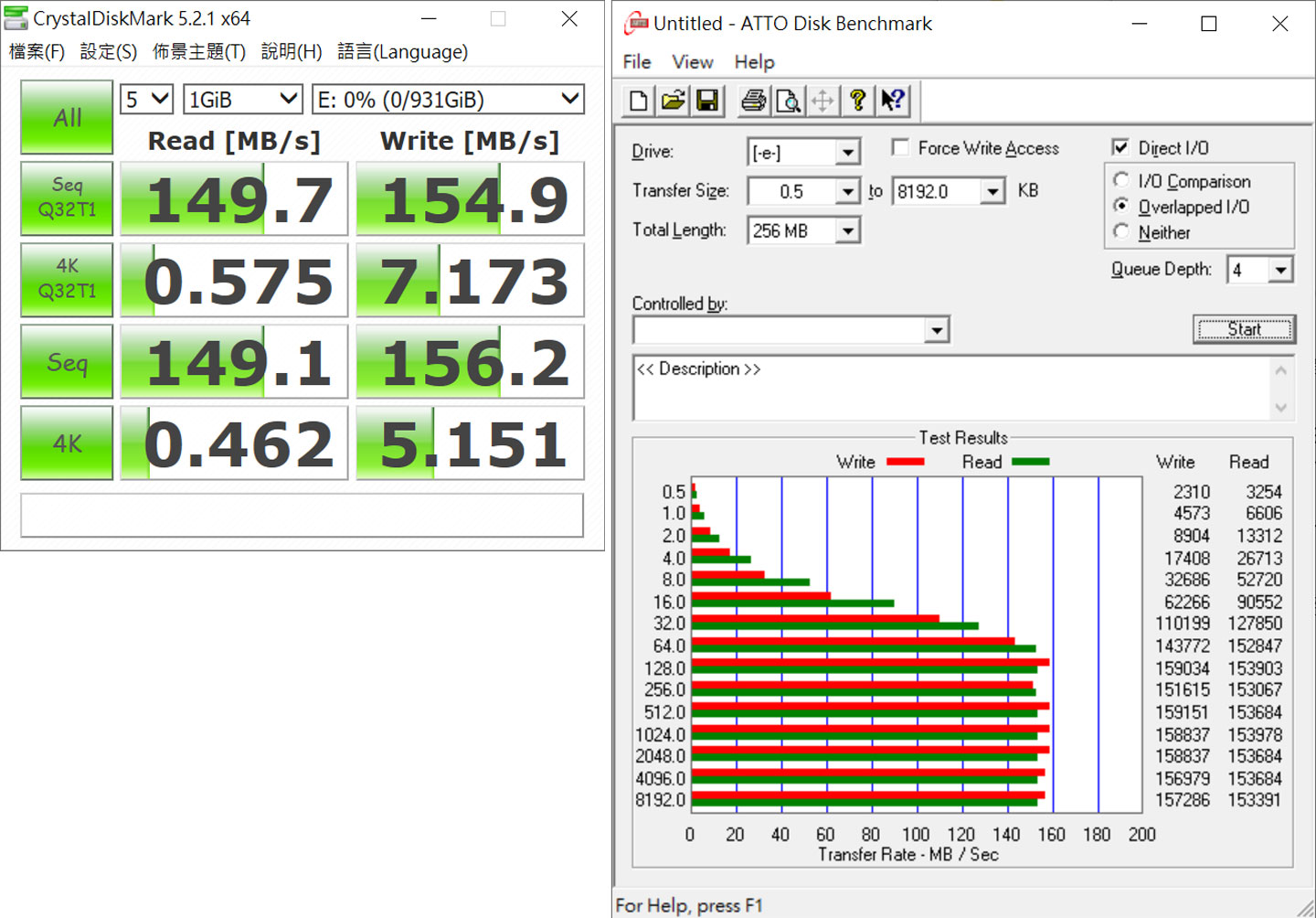
Task: Click the Save floppy disk icon in ATTO
Action: tap(707, 101)
